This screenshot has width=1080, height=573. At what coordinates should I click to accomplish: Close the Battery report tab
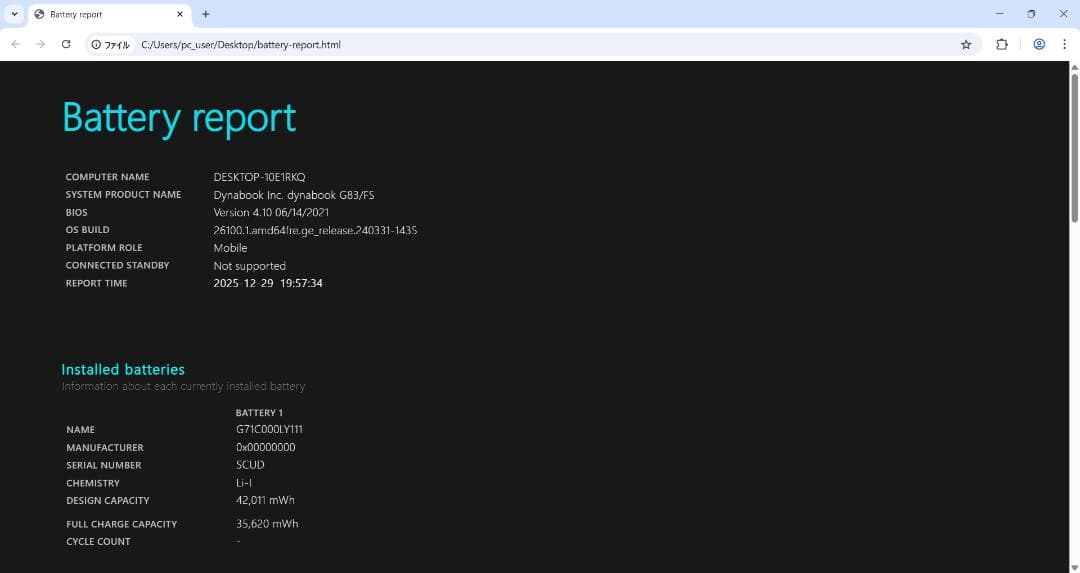coord(180,14)
